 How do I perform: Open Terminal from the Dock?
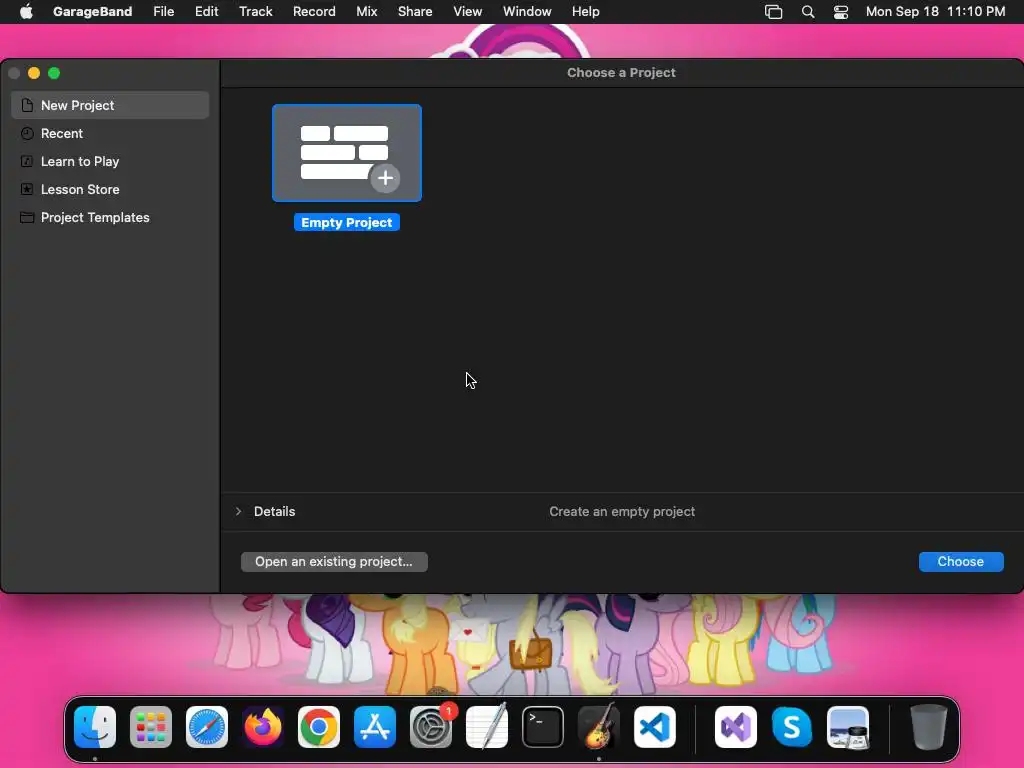pos(543,727)
